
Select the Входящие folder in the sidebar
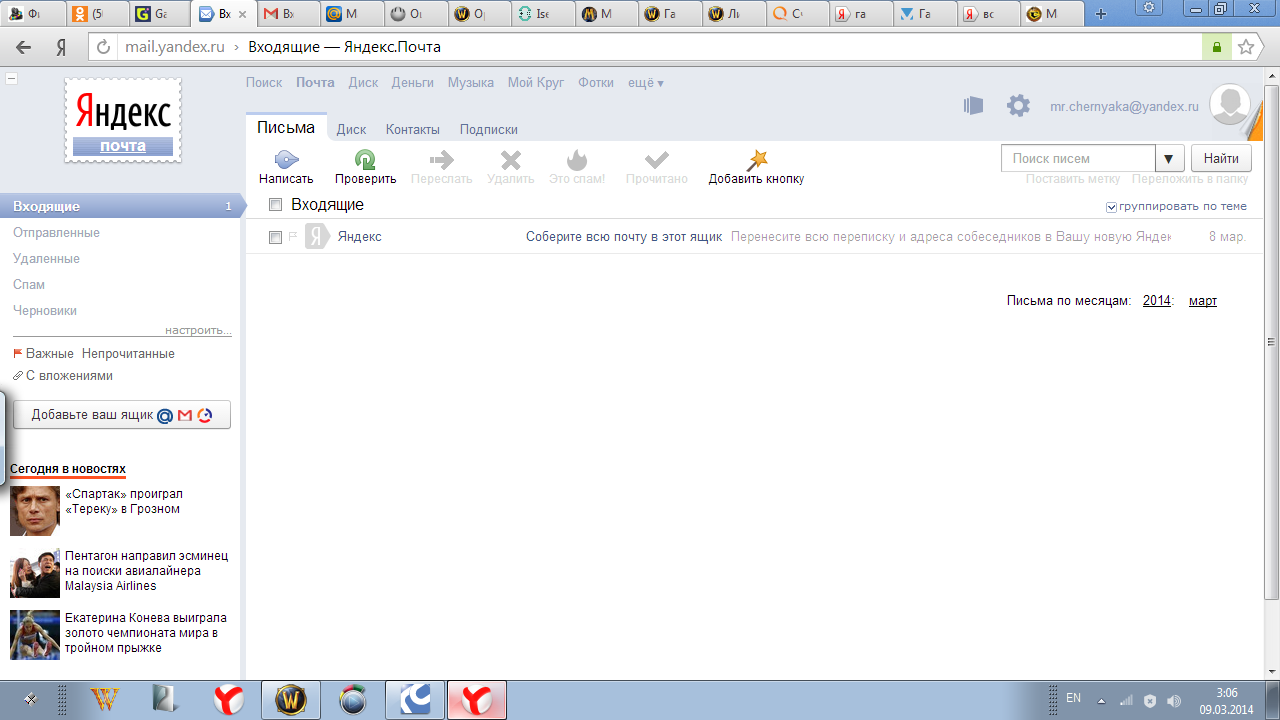click(x=122, y=206)
